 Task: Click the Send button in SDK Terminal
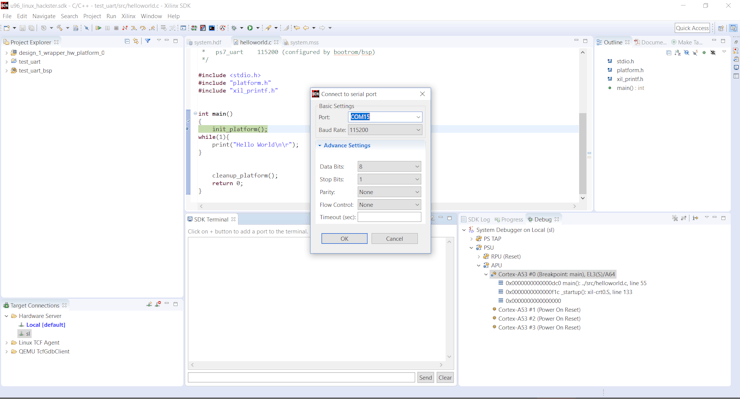pos(425,377)
